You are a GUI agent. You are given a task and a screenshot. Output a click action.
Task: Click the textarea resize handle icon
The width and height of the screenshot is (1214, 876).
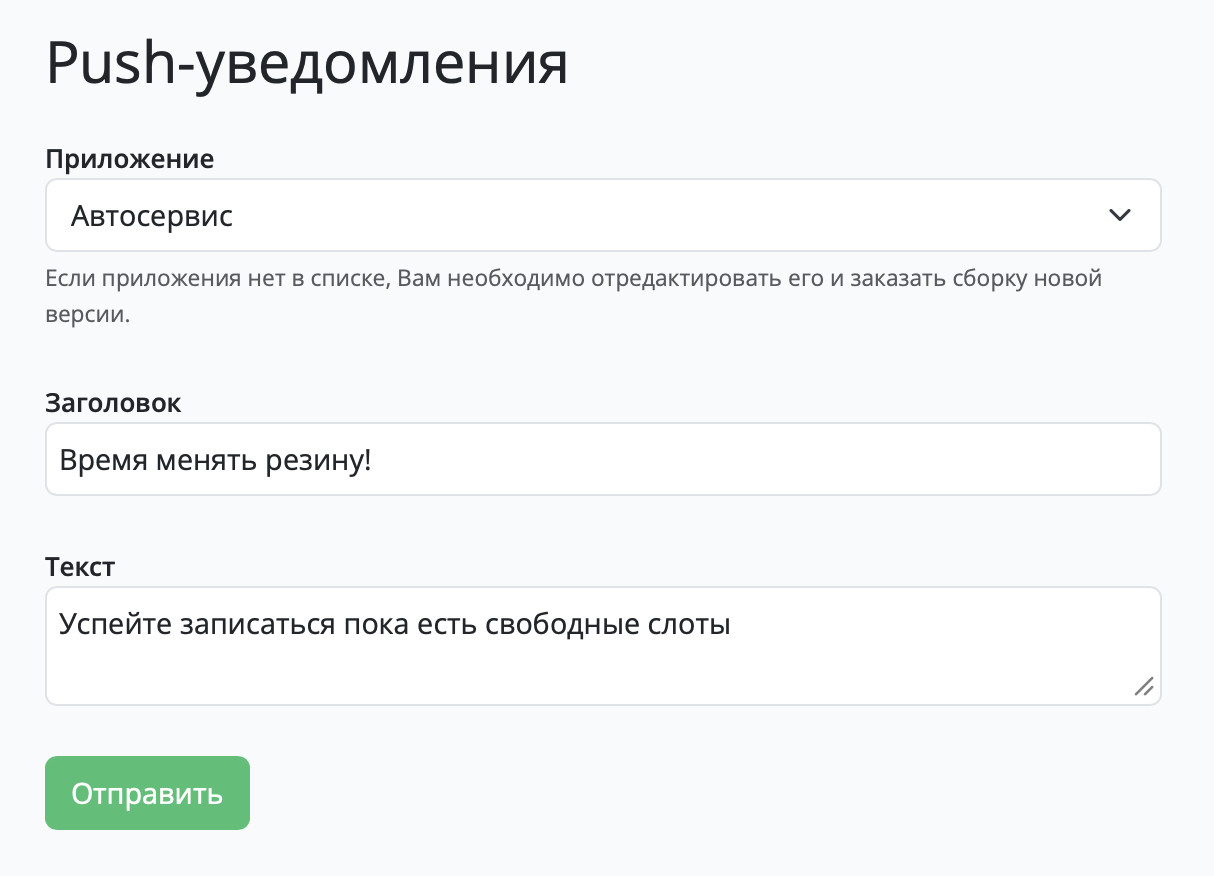[x=1144, y=686]
